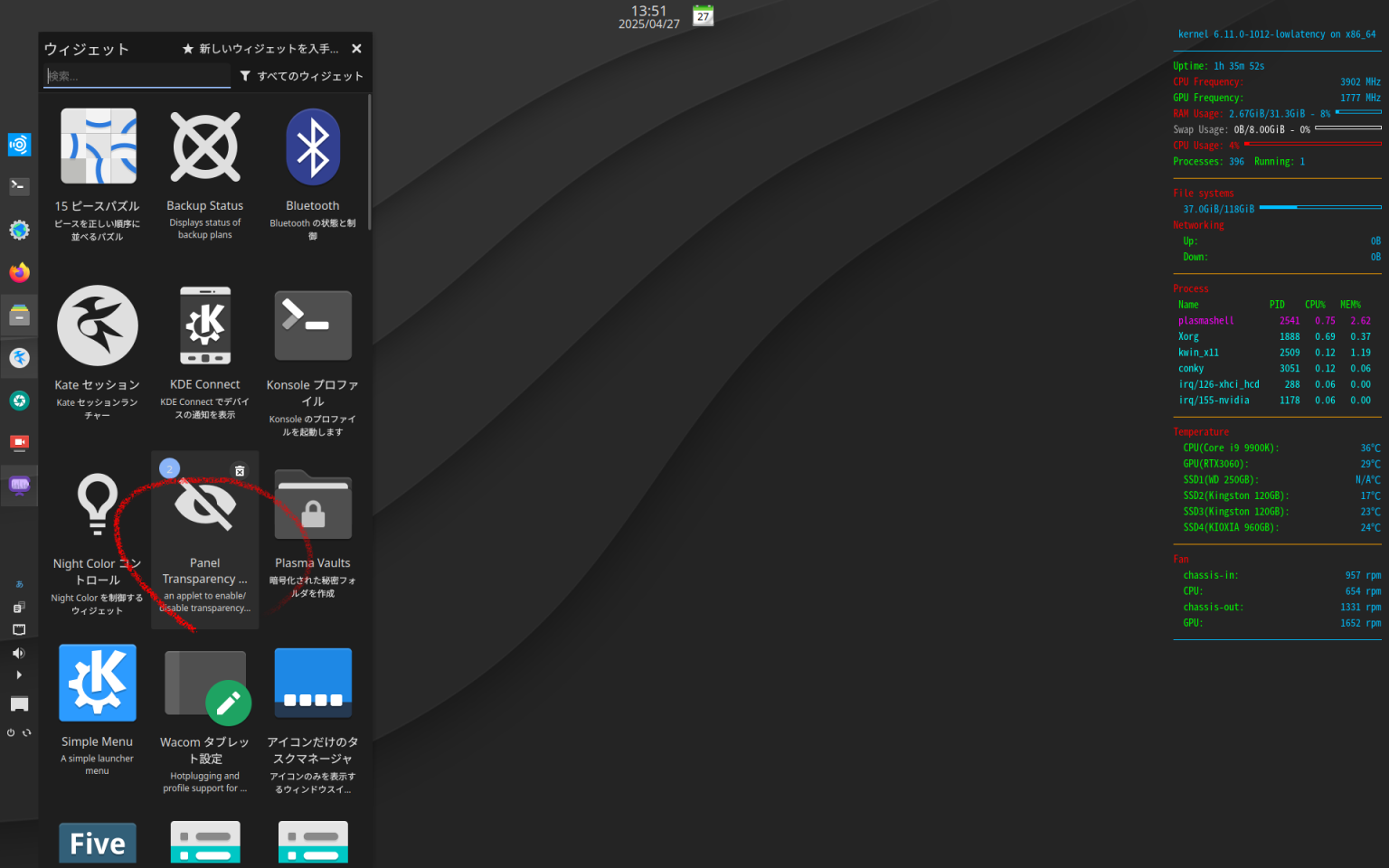Remove Panel Transparency using its trash icon
The width and height of the screenshot is (1389, 868).
click(x=240, y=471)
